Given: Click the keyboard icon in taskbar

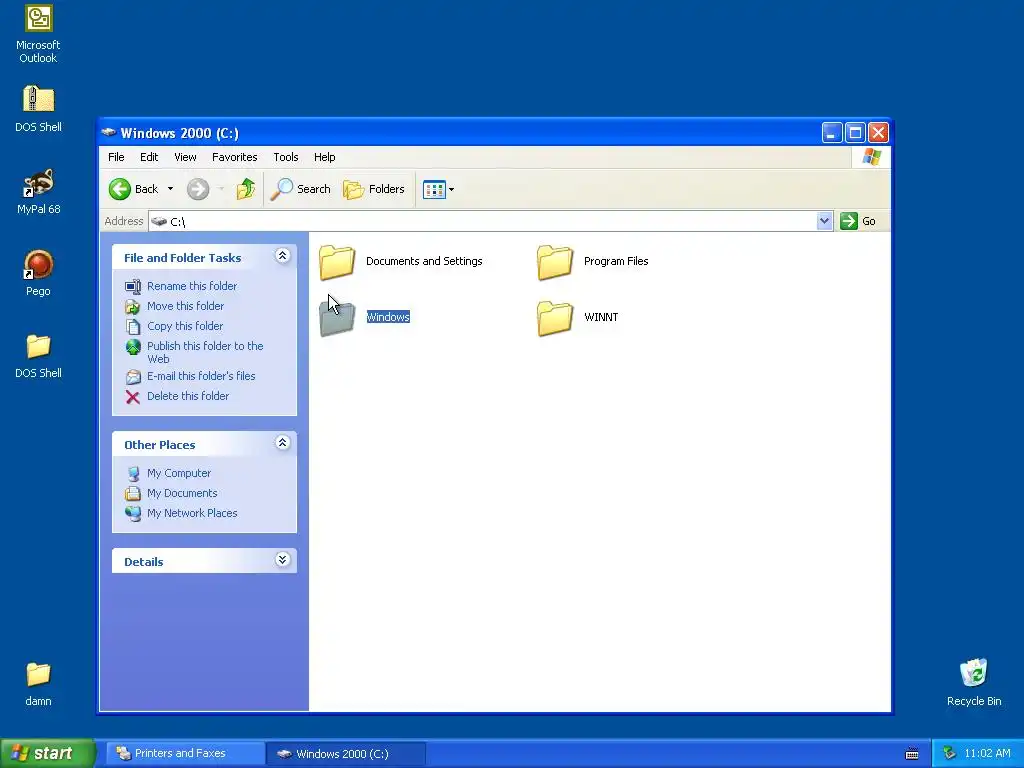Looking at the screenshot, I should click(x=912, y=754).
